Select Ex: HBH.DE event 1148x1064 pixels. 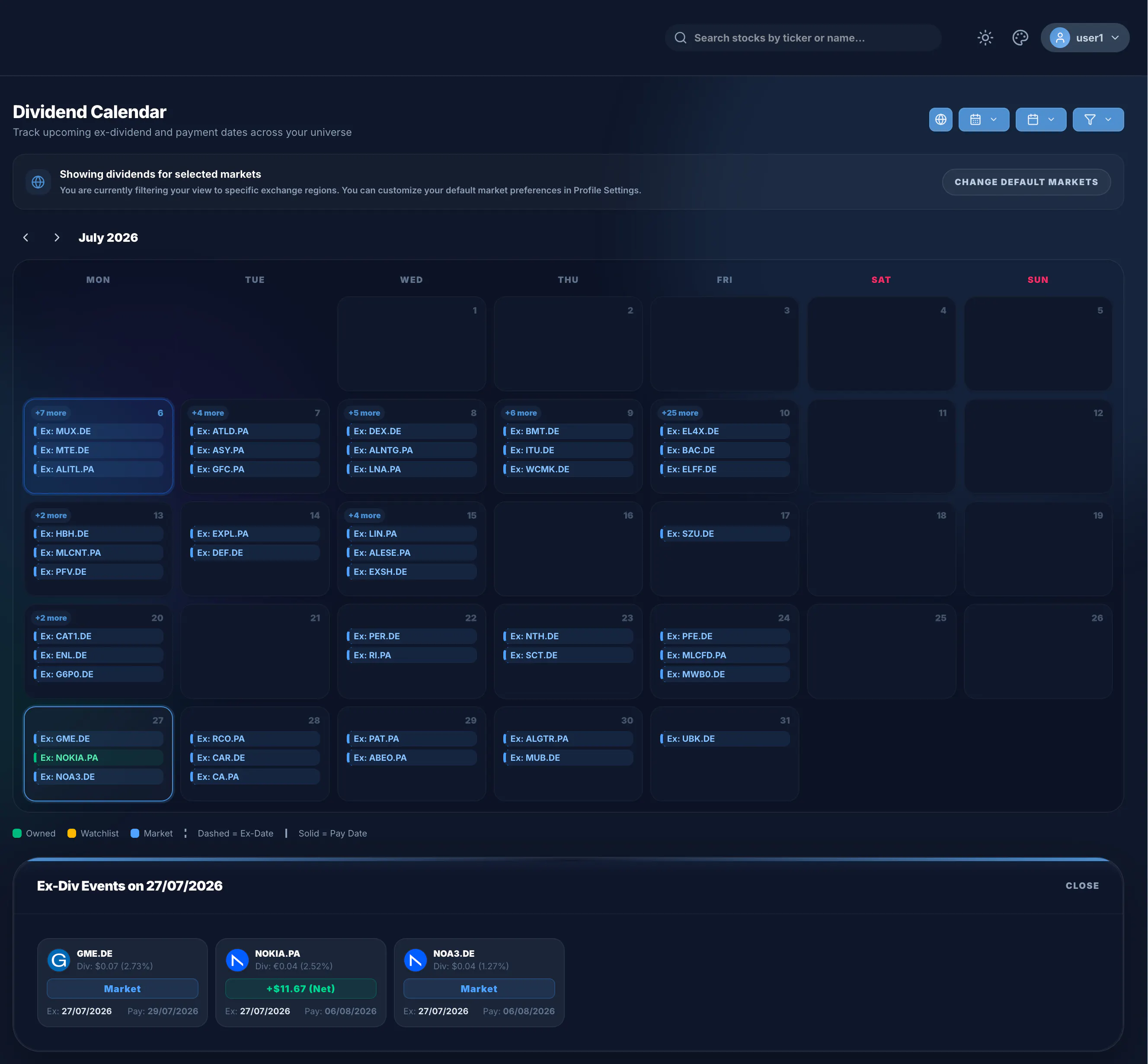point(99,534)
